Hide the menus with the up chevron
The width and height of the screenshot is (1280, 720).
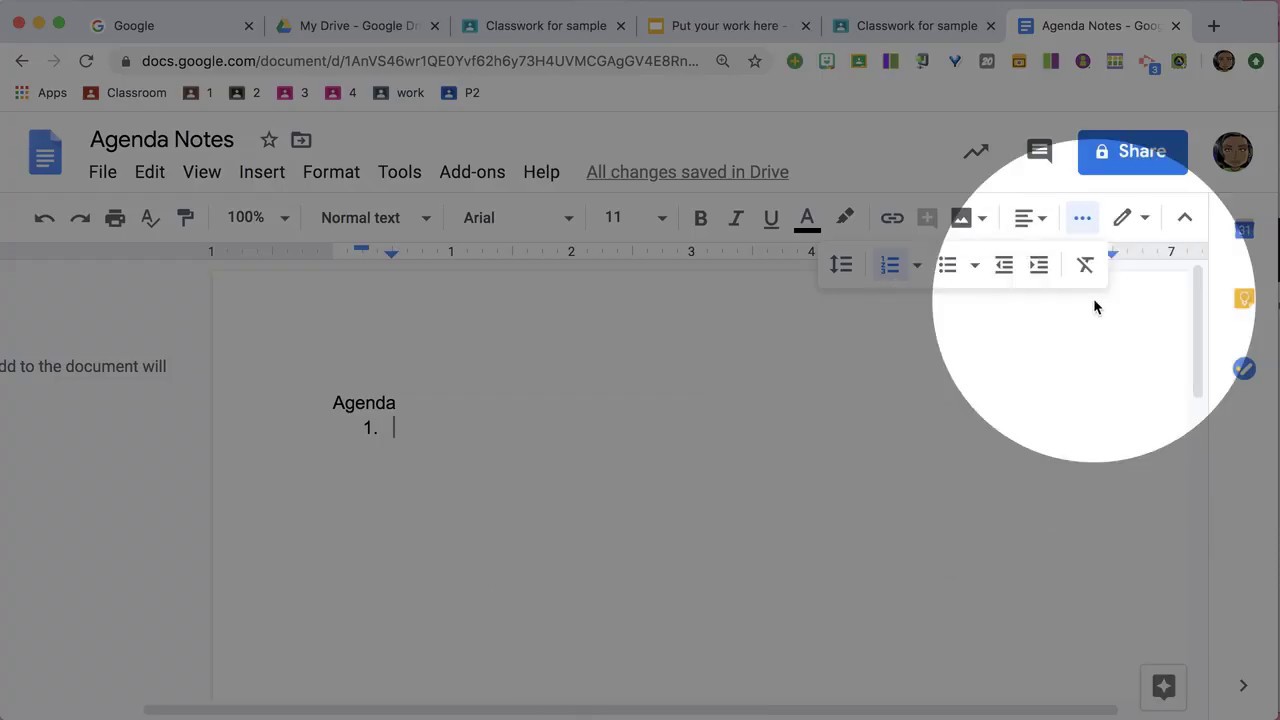(x=1185, y=218)
